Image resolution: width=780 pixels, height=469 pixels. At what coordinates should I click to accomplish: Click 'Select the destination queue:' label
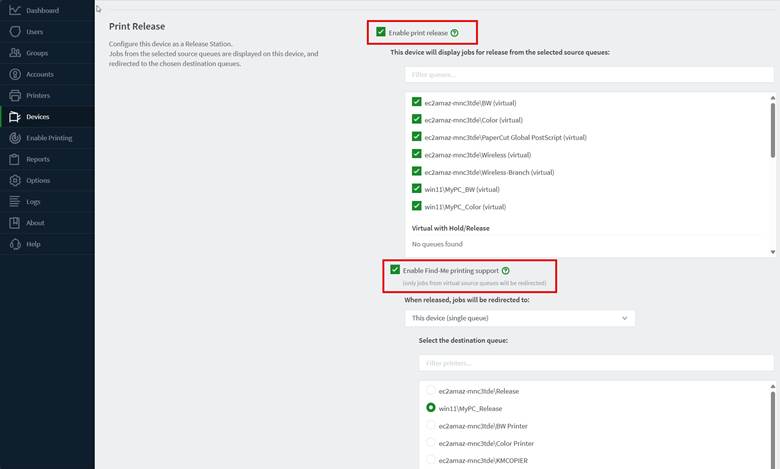(x=463, y=341)
